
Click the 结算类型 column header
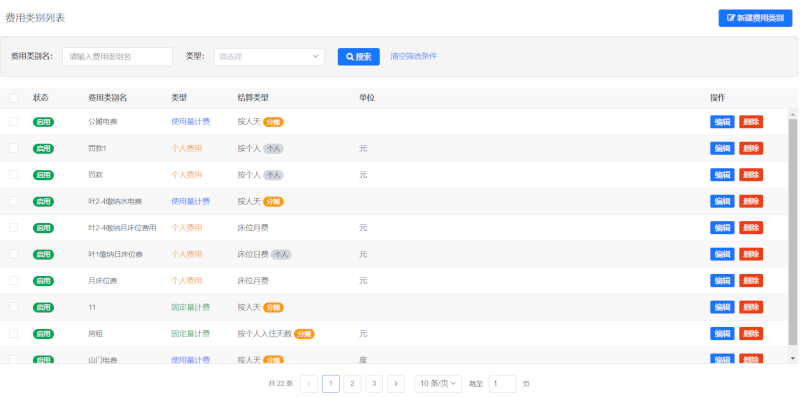253,97
